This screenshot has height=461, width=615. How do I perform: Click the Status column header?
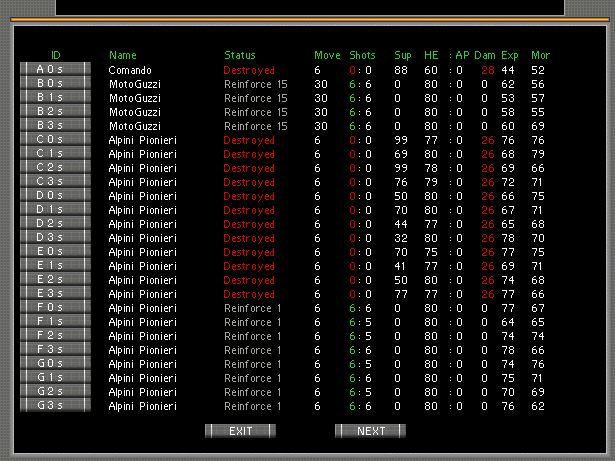pos(240,55)
